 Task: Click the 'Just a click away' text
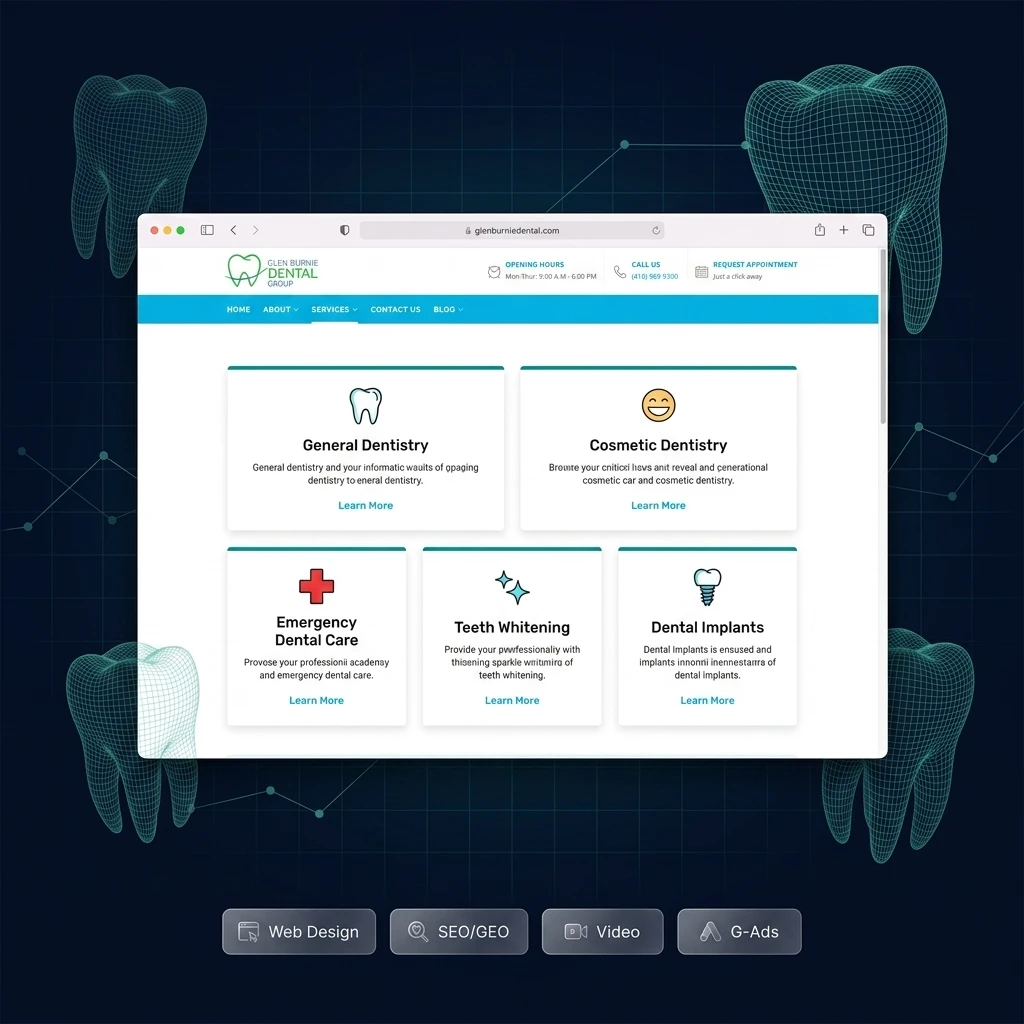737,277
